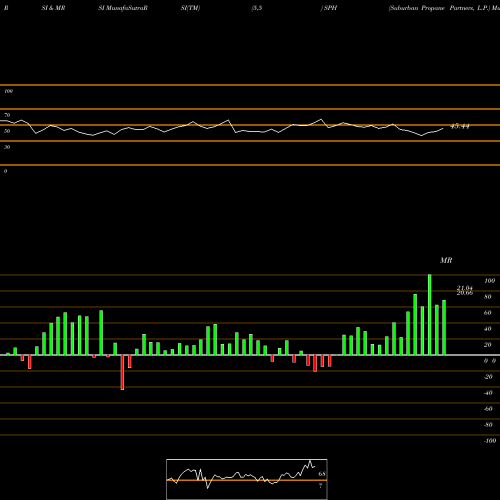This screenshot has height=500, width=500.
Task: Click the -40 label on the MR axis
Action: [488, 393]
